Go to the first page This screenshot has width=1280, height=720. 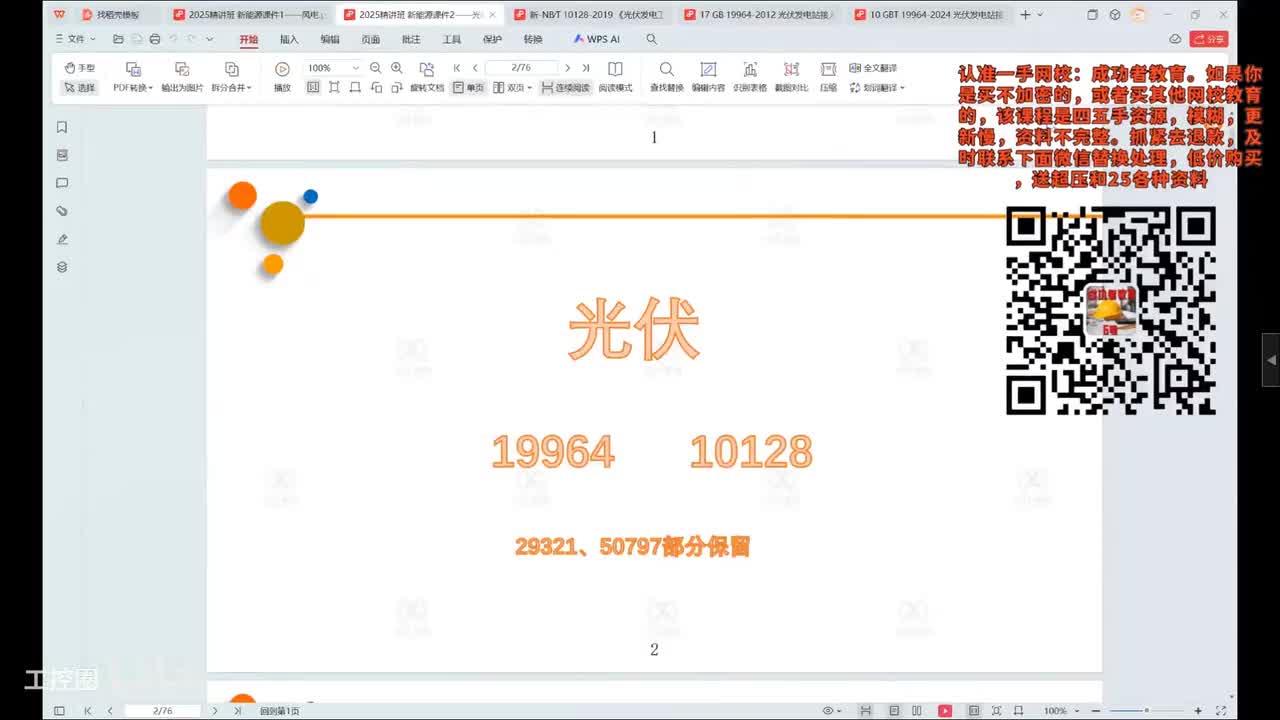point(457,68)
